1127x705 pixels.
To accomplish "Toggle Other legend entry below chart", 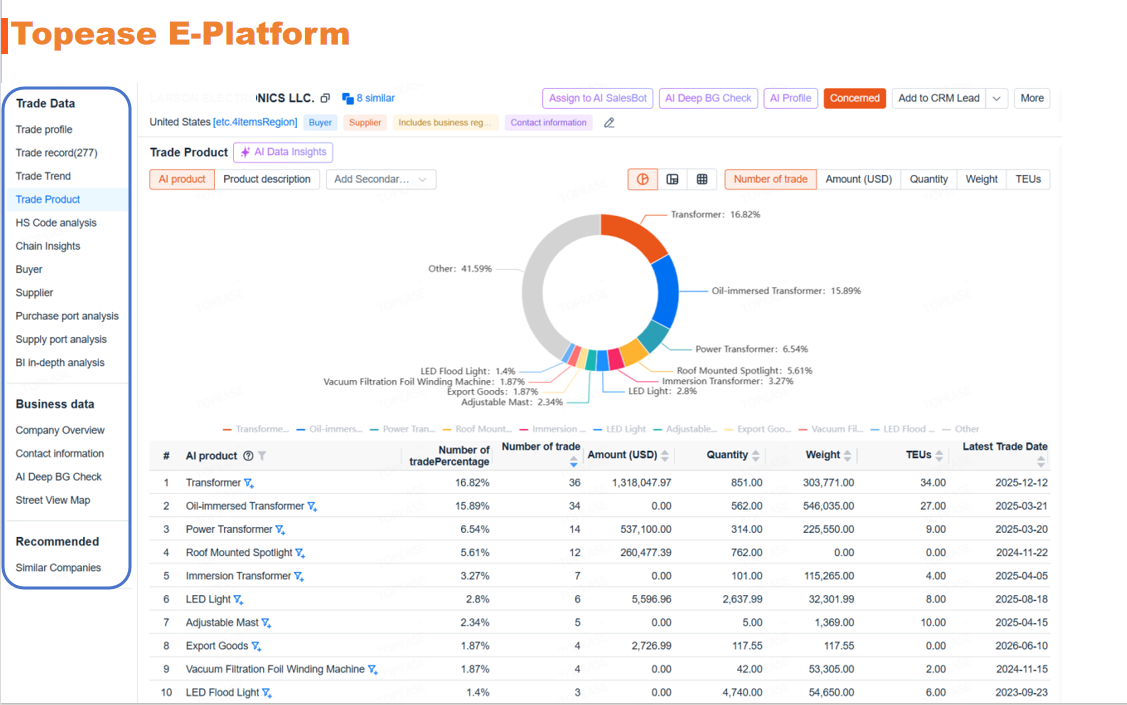I will click(961, 429).
